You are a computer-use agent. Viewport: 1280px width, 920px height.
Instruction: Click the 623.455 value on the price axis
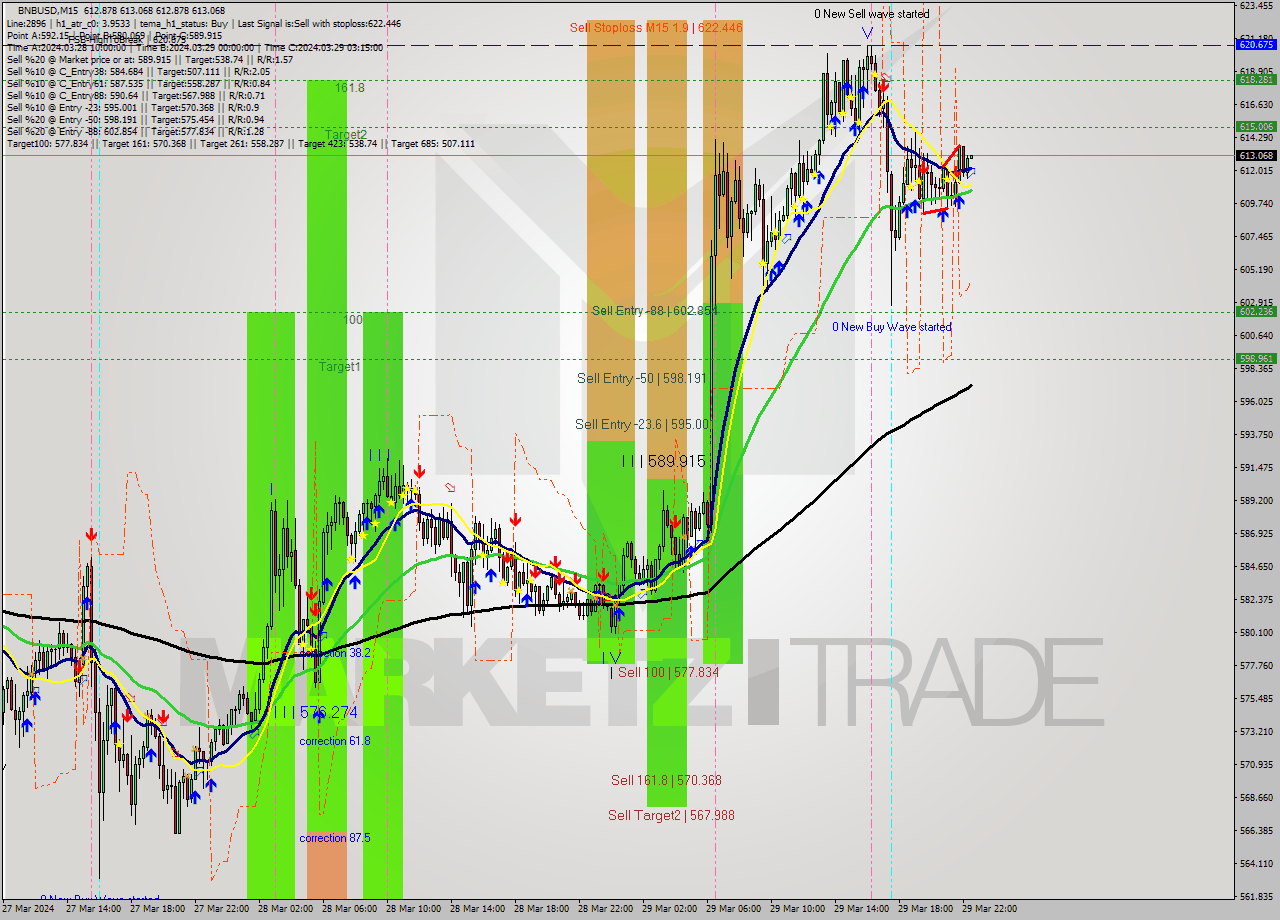(1256, 6)
